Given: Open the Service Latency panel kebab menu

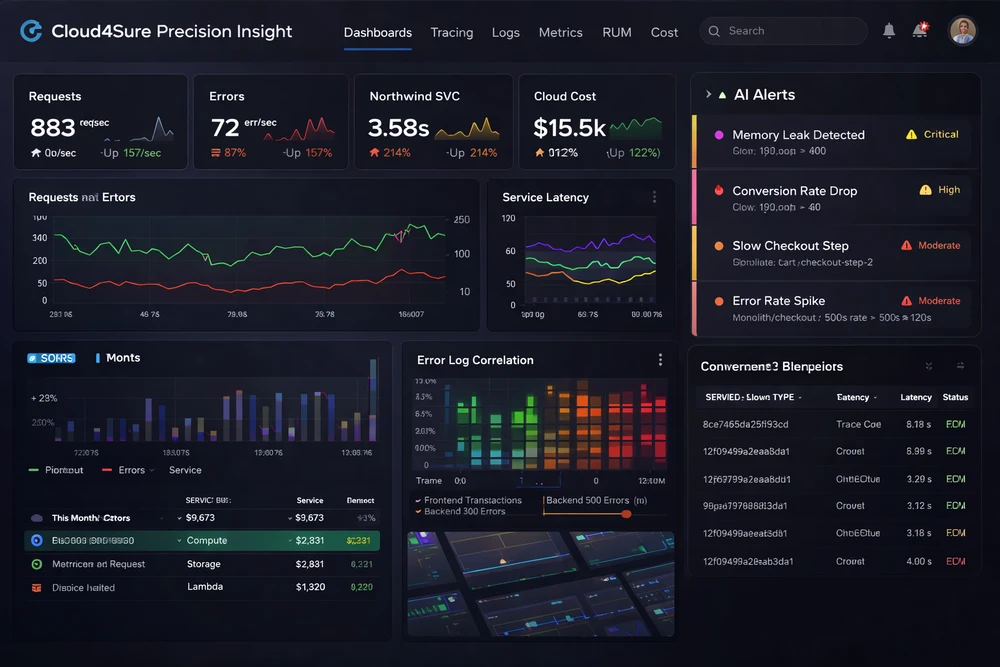Looking at the screenshot, I should [657, 197].
